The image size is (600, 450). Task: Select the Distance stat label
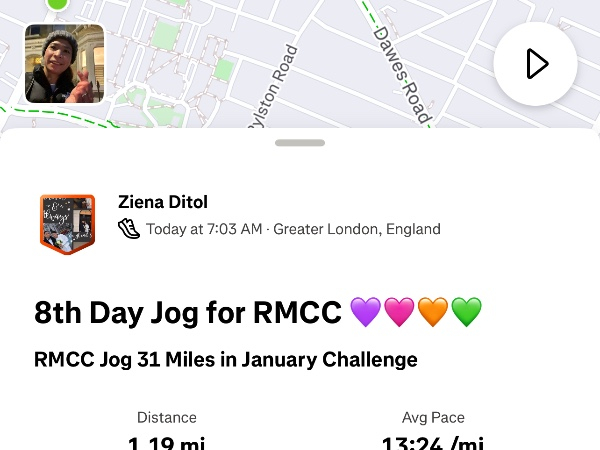[167, 417]
